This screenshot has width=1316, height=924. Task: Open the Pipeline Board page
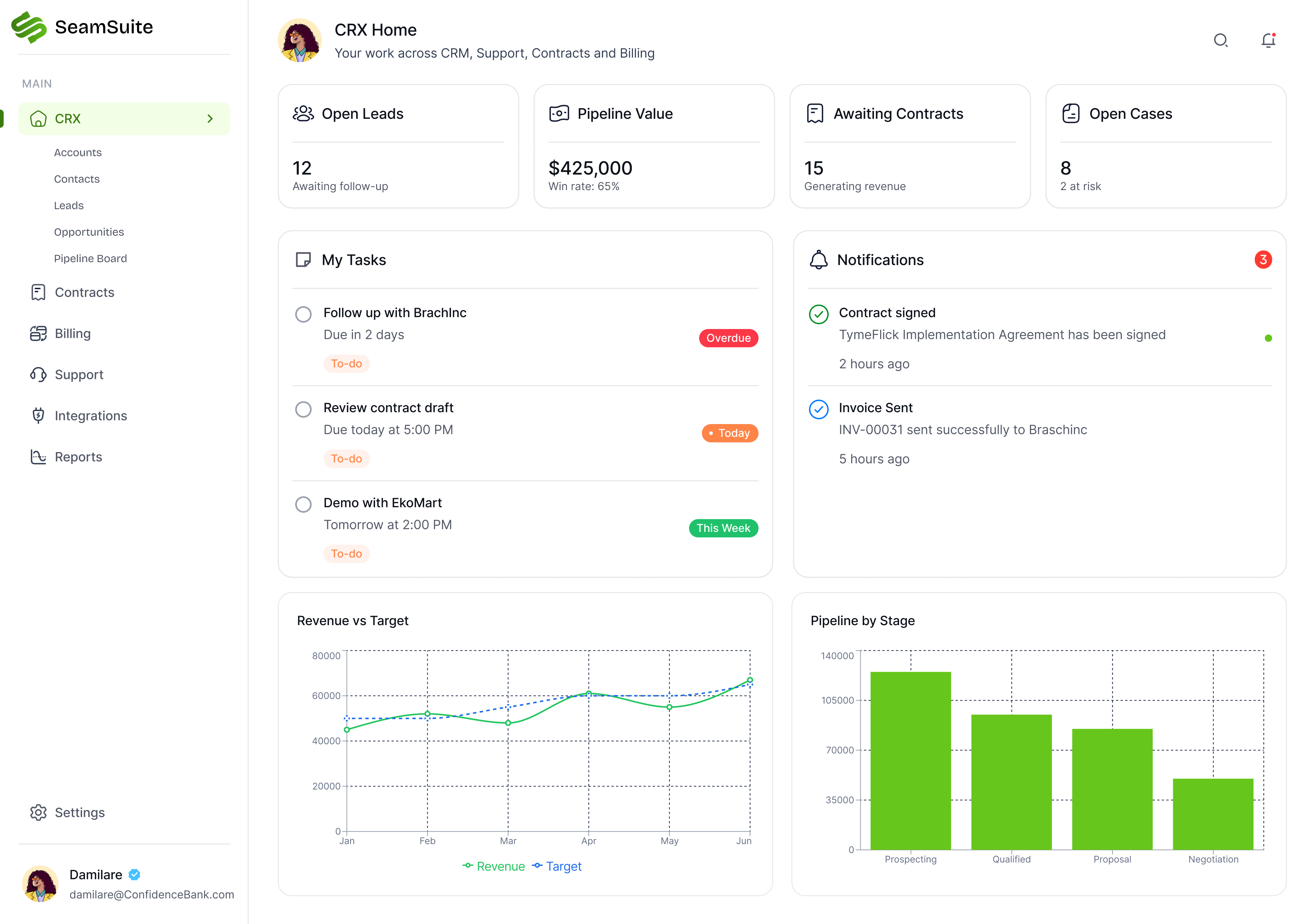click(x=90, y=259)
